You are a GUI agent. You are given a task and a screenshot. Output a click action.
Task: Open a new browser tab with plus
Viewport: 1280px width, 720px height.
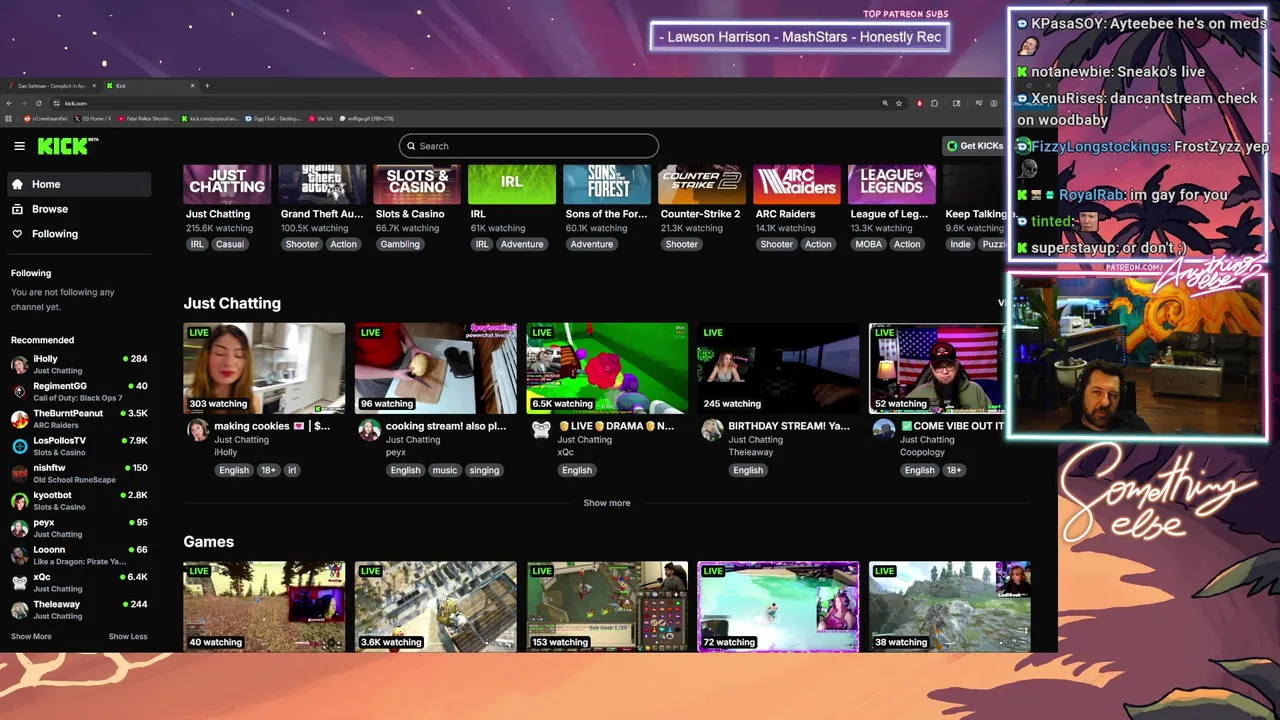point(207,86)
